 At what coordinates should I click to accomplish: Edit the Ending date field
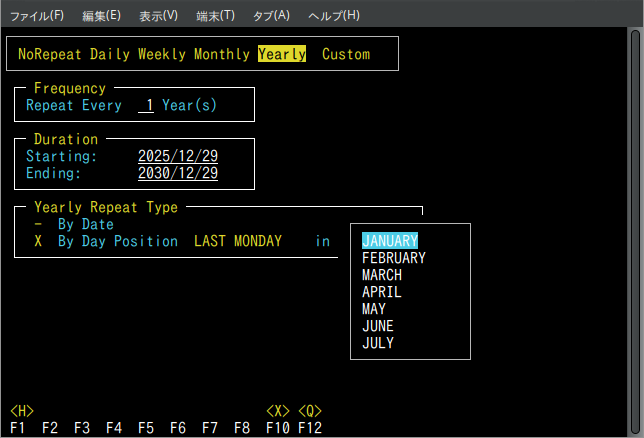point(178,174)
